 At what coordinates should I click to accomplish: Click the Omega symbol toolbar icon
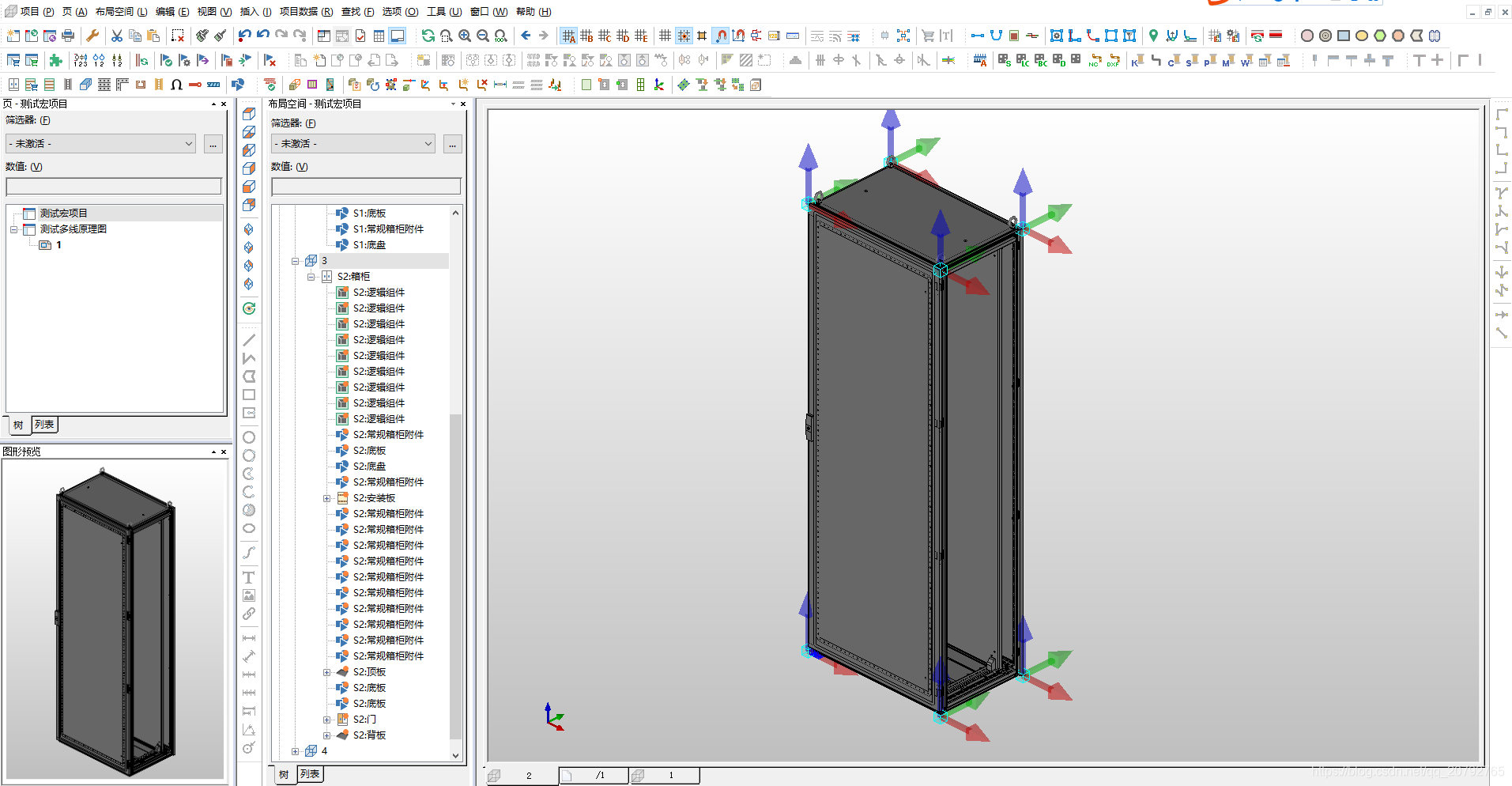177,85
